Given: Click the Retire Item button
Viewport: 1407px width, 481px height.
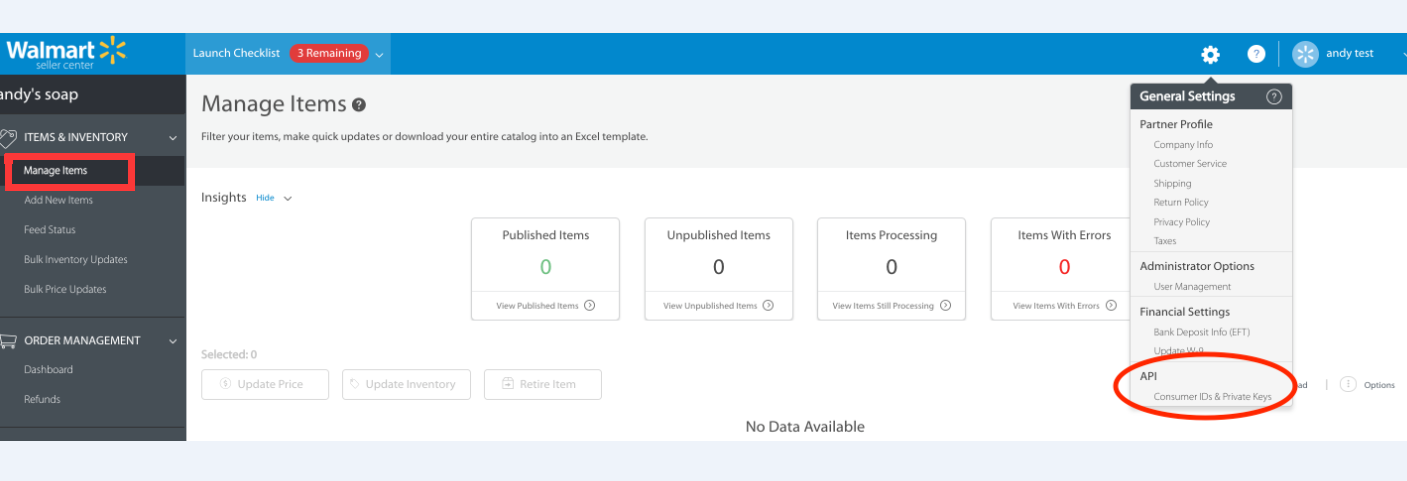Looking at the screenshot, I should (x=543, y=384).
